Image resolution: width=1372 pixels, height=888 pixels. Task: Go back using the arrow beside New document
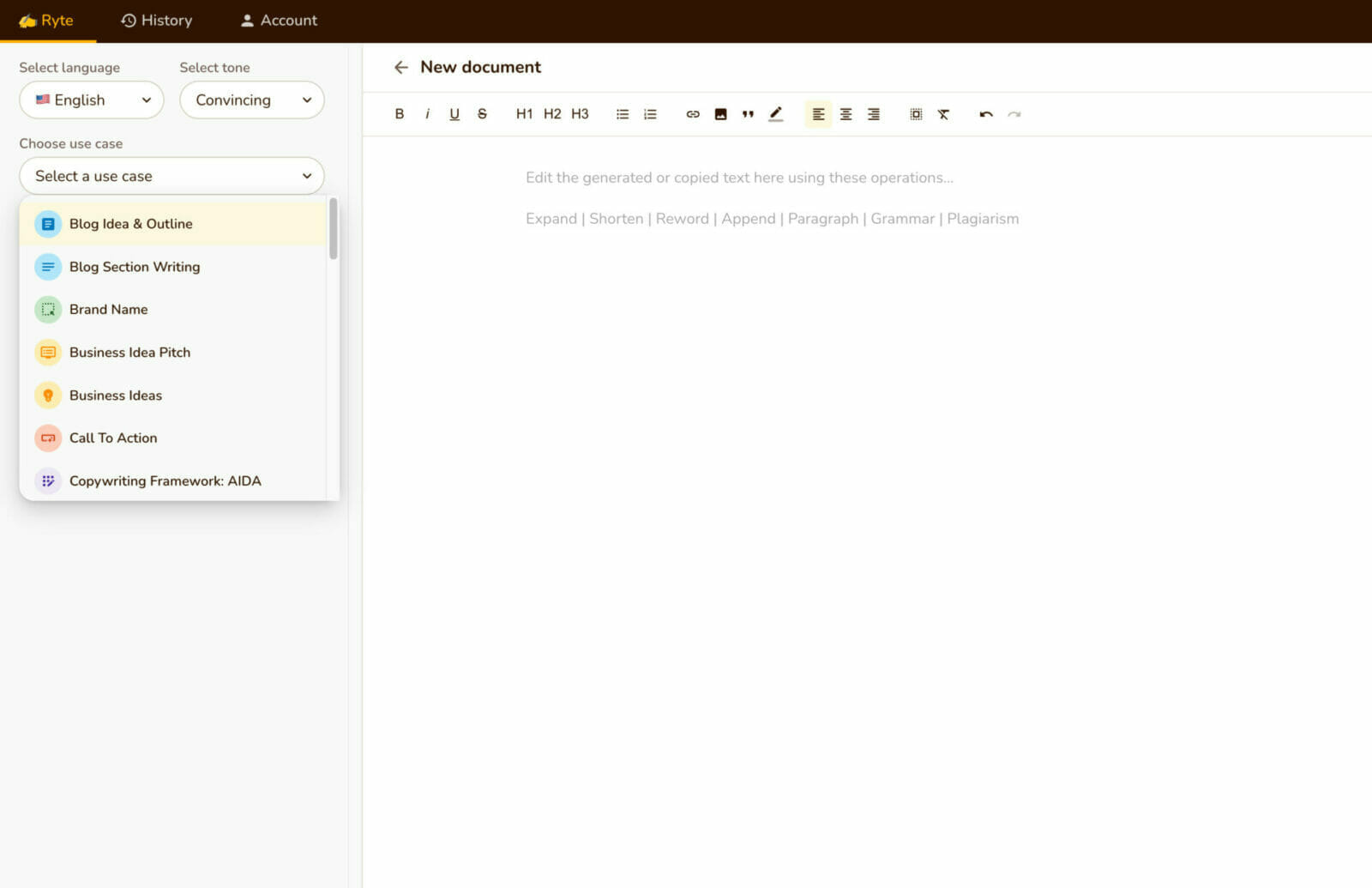pos(400,67)
